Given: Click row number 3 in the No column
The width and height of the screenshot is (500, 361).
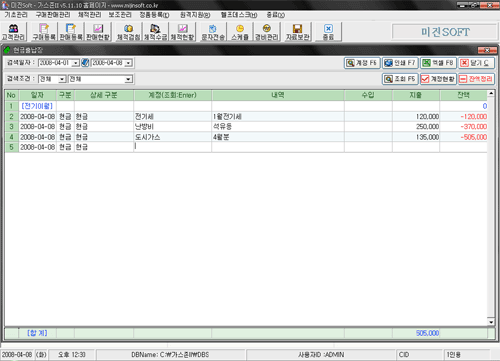Looking at the screenshot, I should (x=12, y=127).
